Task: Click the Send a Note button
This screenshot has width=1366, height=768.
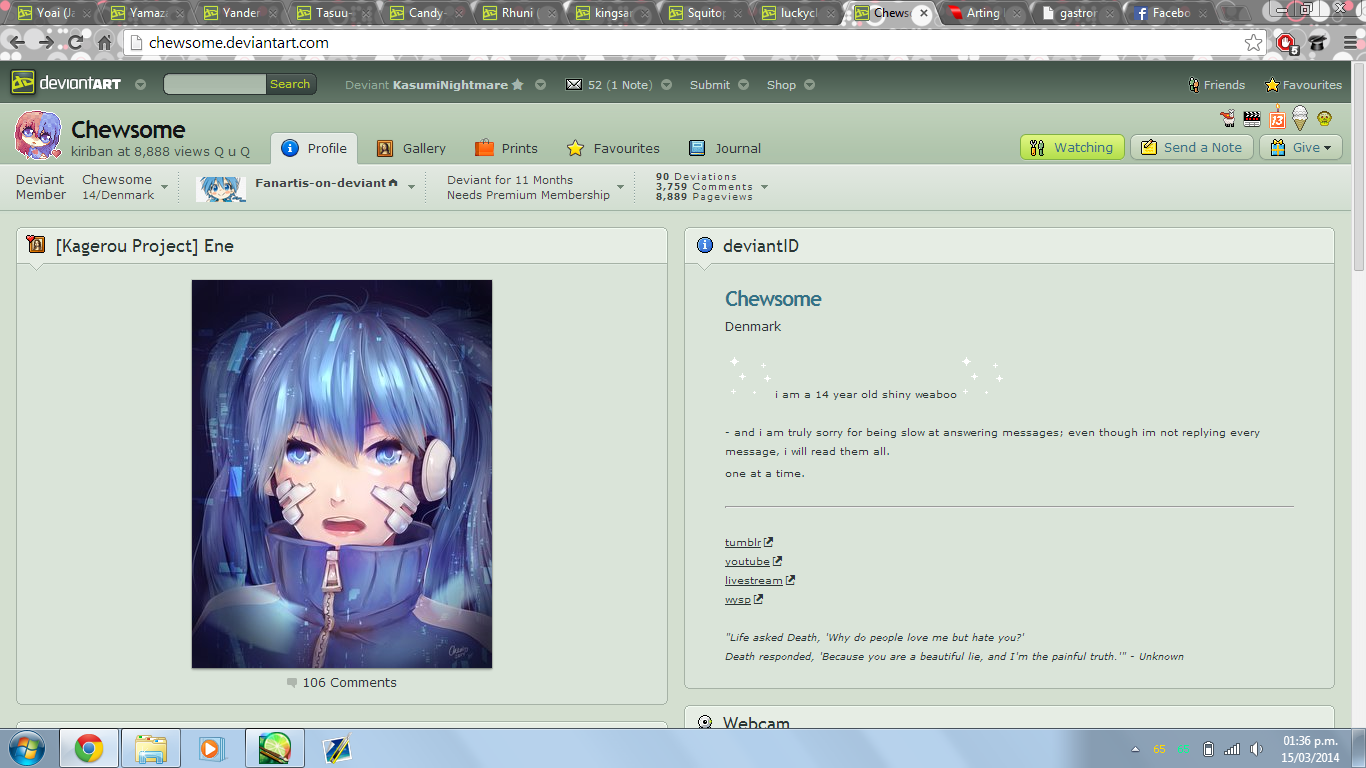Action: click(1191, 147)
